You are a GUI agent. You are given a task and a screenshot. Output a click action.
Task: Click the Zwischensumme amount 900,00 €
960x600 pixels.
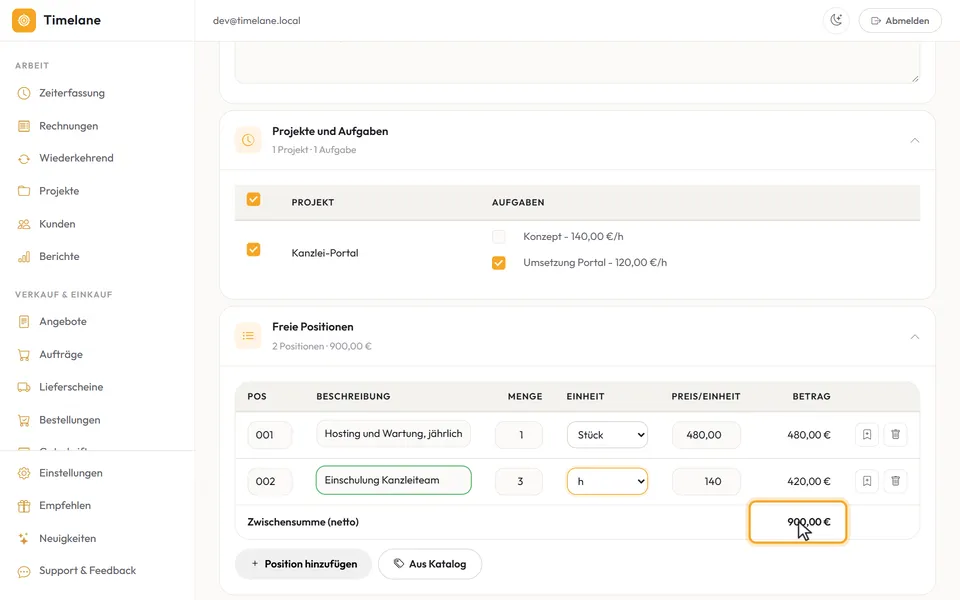point(809,522)
